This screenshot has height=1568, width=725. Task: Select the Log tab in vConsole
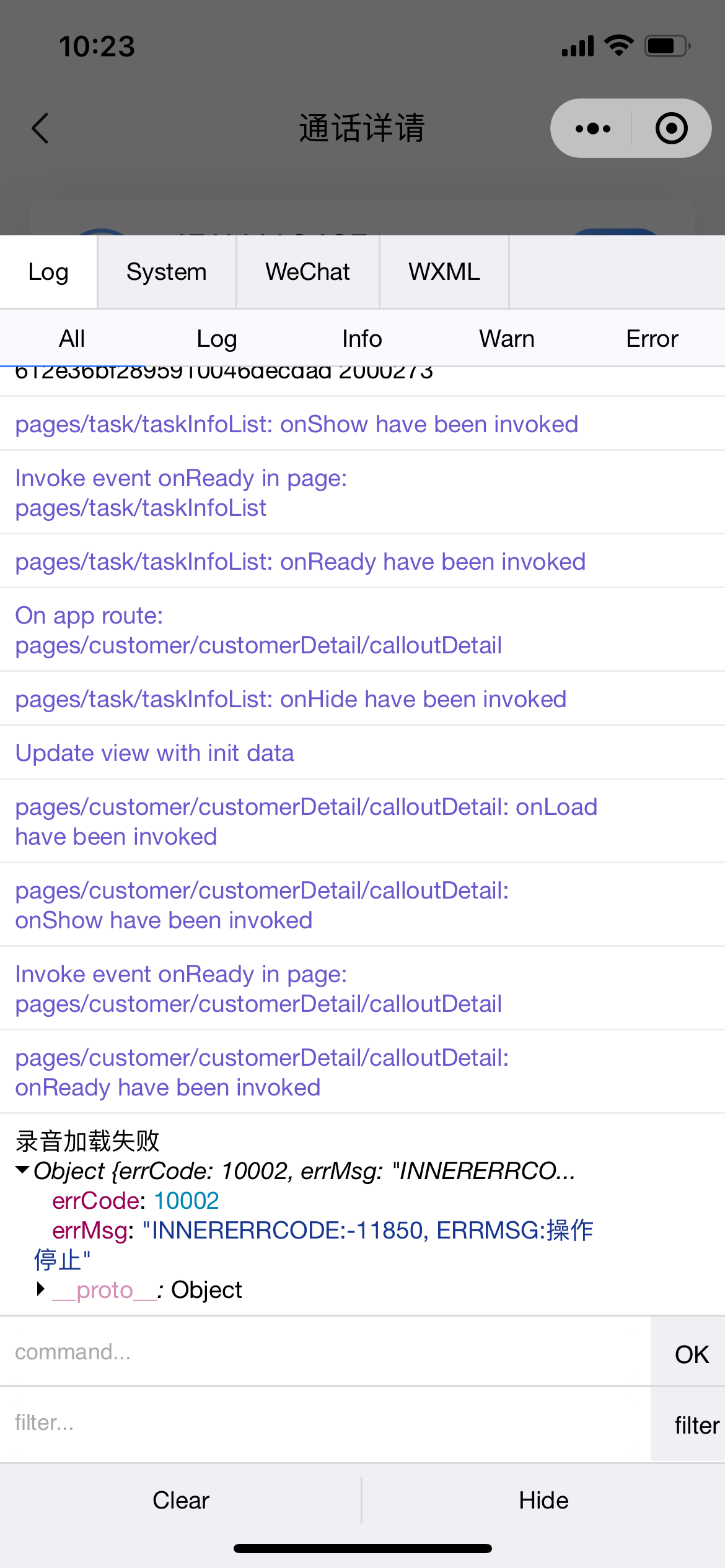pos(48,272)
